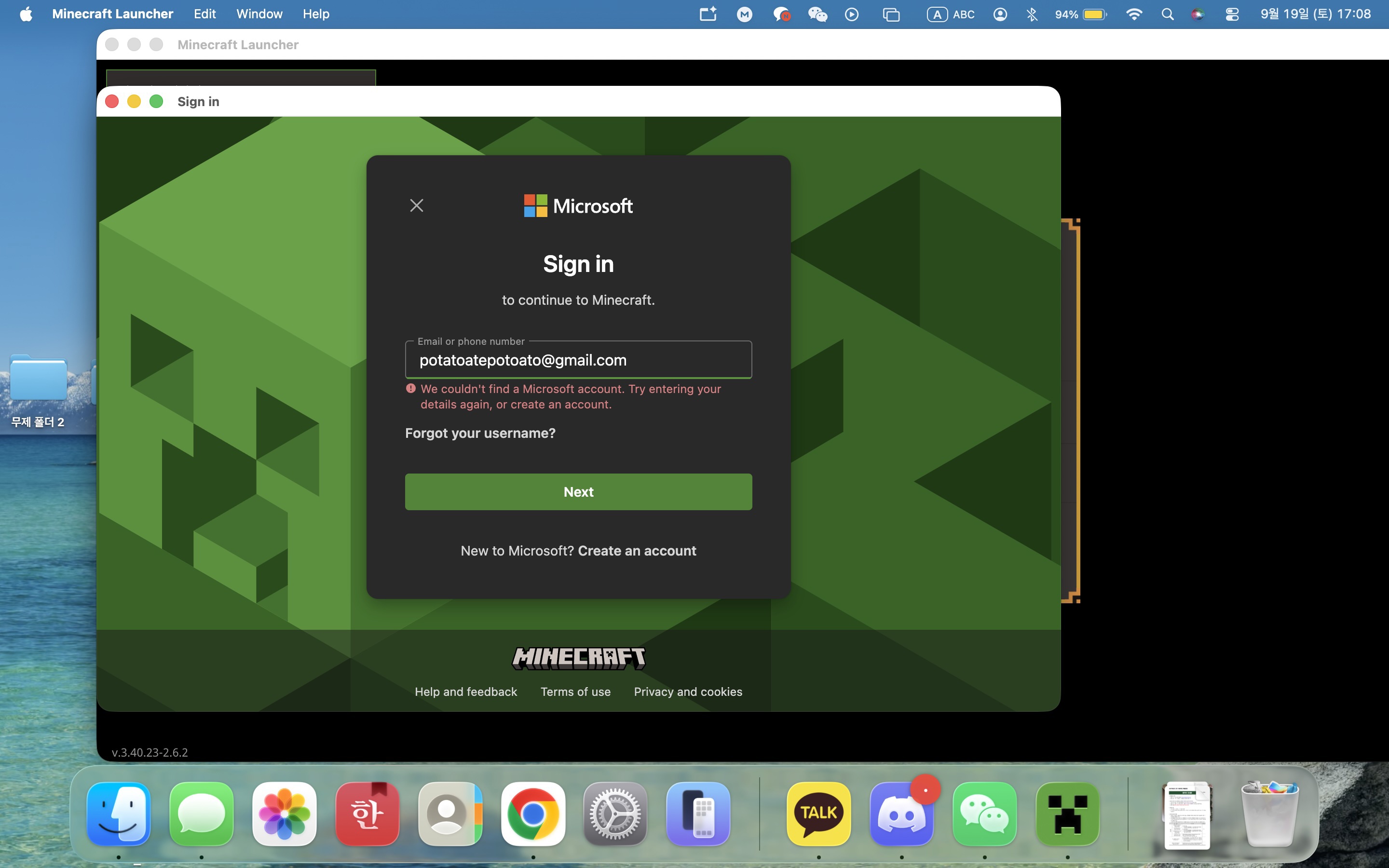Open the Hangul word processor in Dock

(x=368, y=814)
